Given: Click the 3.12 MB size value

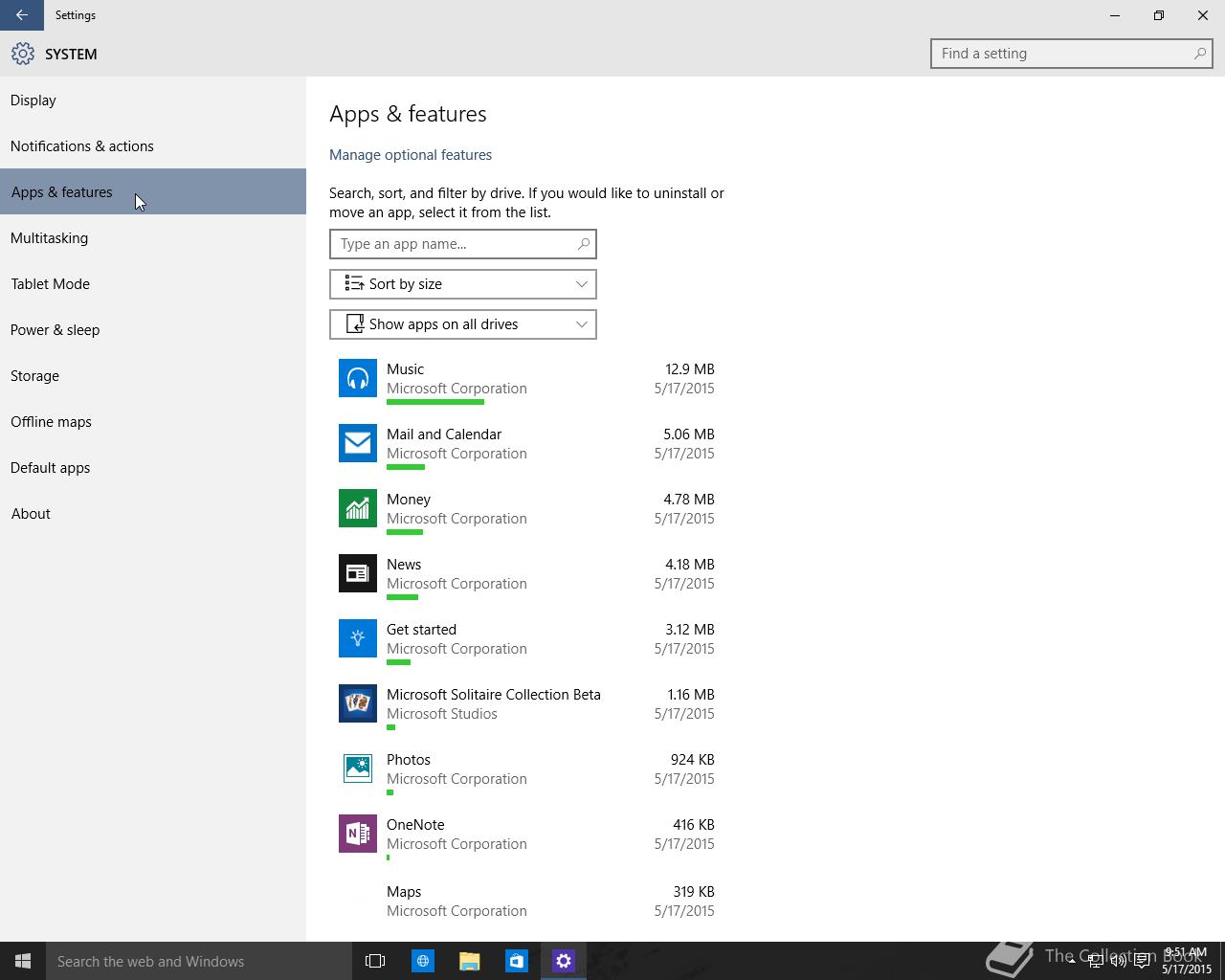Looking at the screenshot, I should tap(689, 629).
